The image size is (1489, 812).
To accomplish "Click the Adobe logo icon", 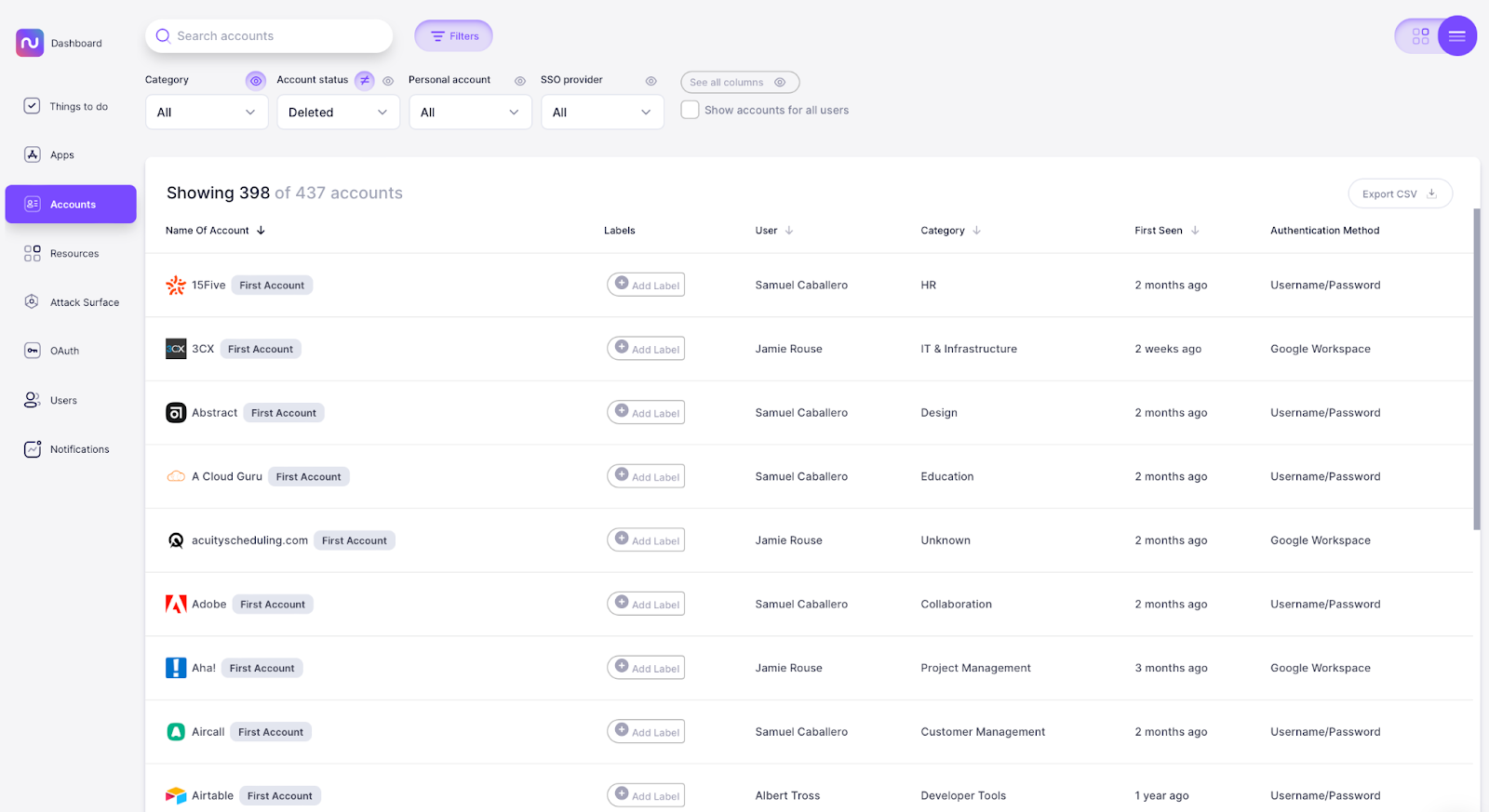I will coord(176,605).
